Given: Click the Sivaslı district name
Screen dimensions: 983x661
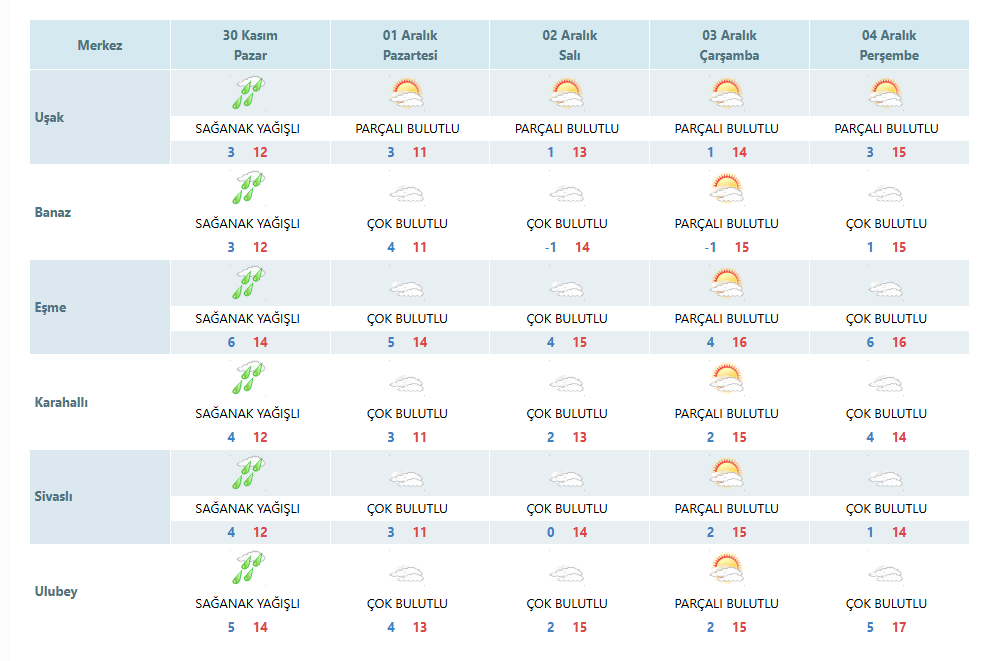Looking at the screenshot, I should point(53,496).
